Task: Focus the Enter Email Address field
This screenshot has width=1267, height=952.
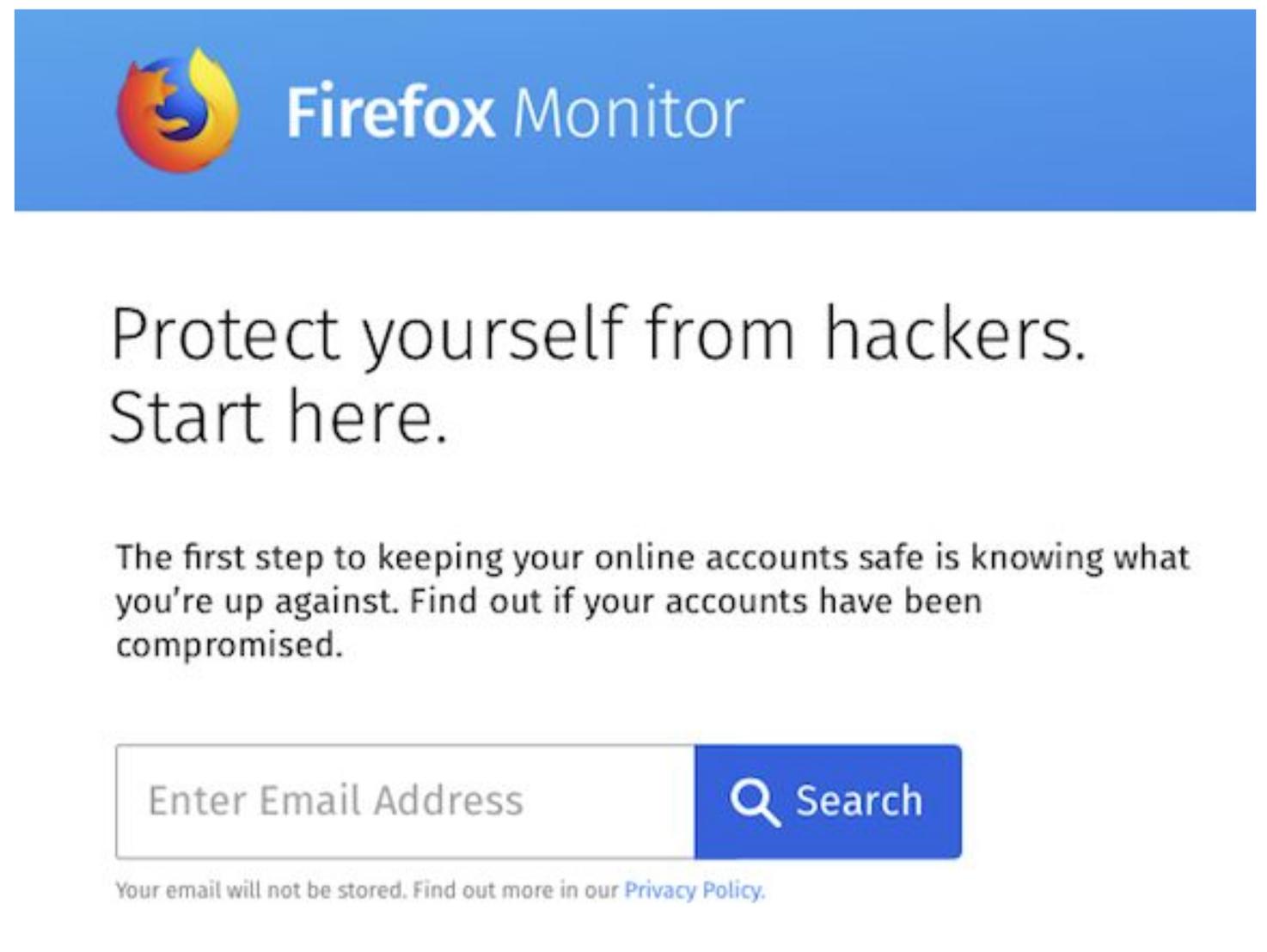Action: [406, 802]
